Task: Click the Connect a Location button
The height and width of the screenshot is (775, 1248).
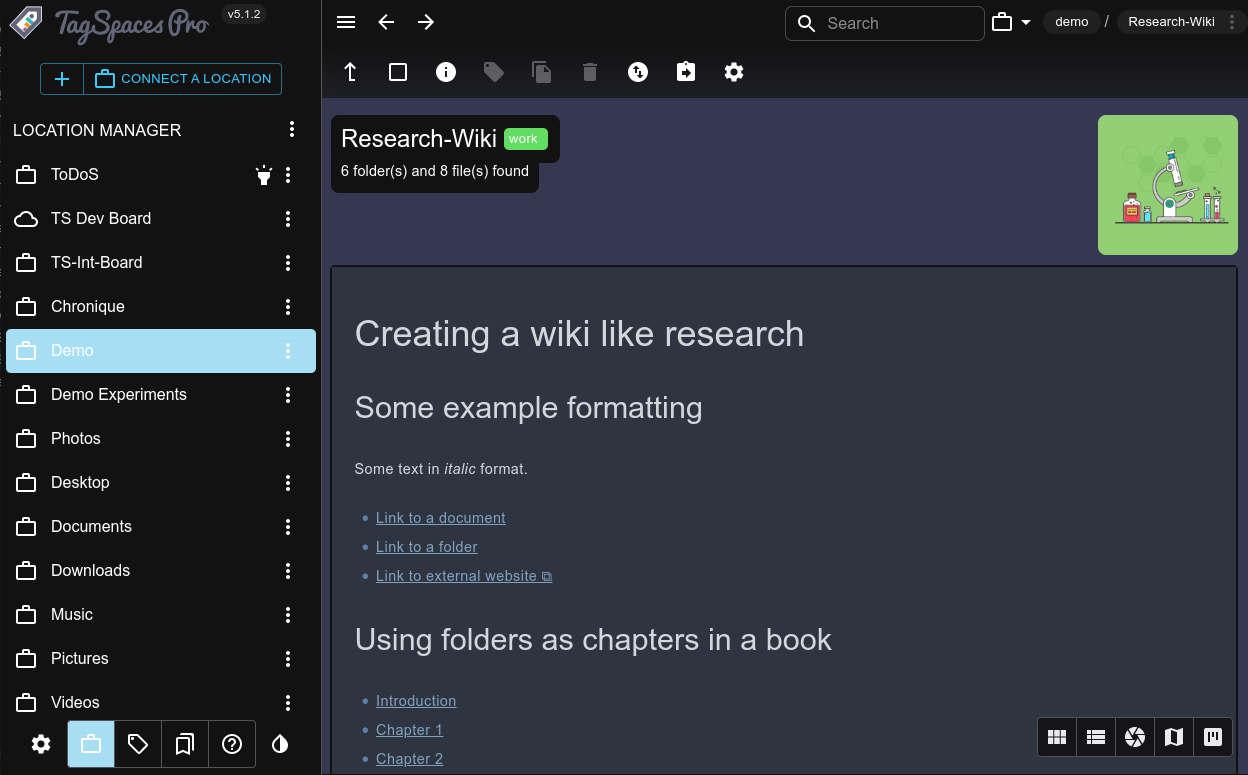Action: tap(182, 79)
